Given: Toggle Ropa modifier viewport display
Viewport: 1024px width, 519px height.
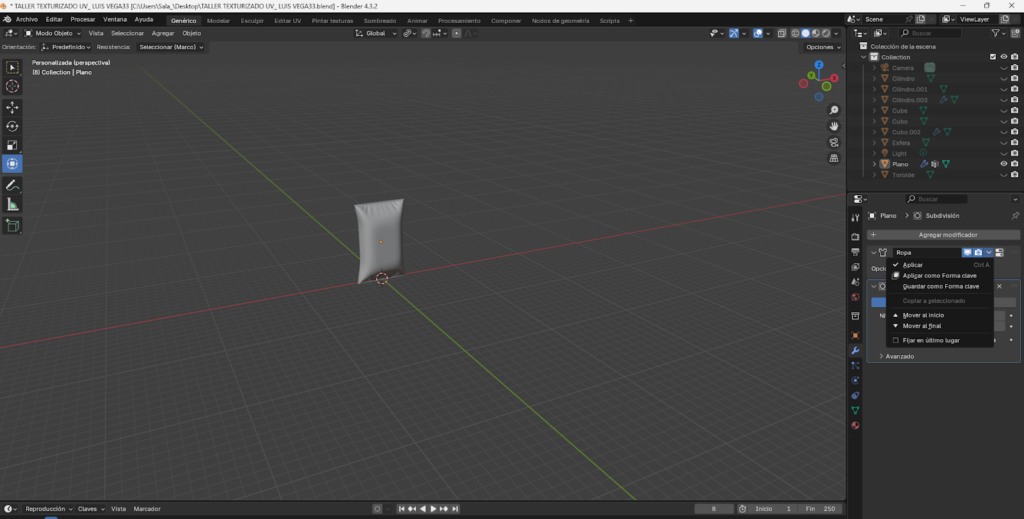Looking at the screenshot, I should [x=967, y=253].
